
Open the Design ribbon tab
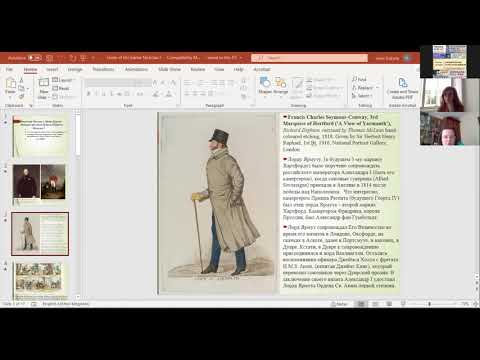point(75,69)
